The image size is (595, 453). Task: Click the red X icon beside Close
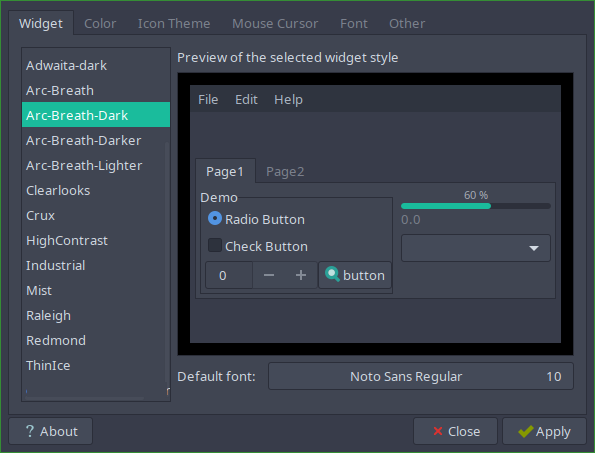[438, 431]
